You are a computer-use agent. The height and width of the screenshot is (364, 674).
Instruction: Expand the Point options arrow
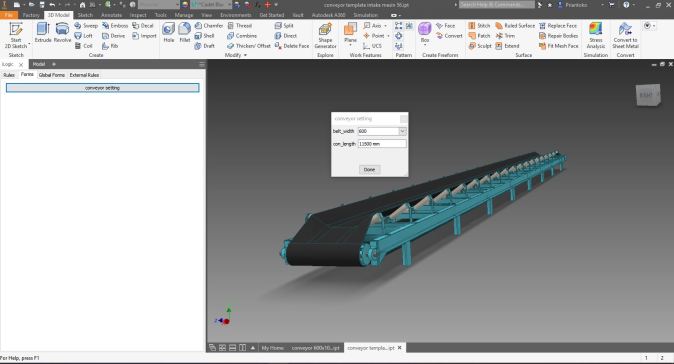click(x=388, y=36)
